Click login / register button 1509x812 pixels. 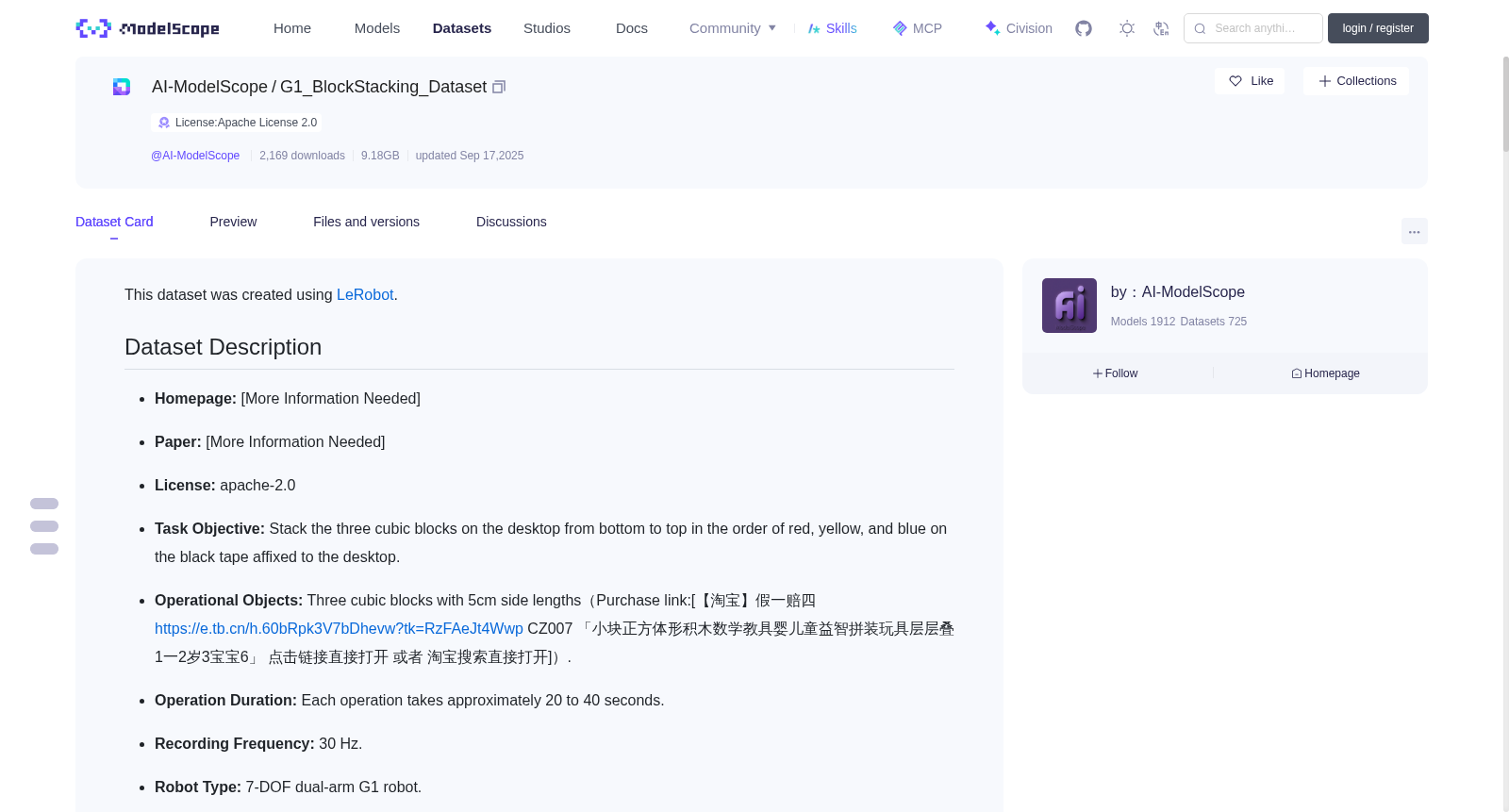[1378, 28]
